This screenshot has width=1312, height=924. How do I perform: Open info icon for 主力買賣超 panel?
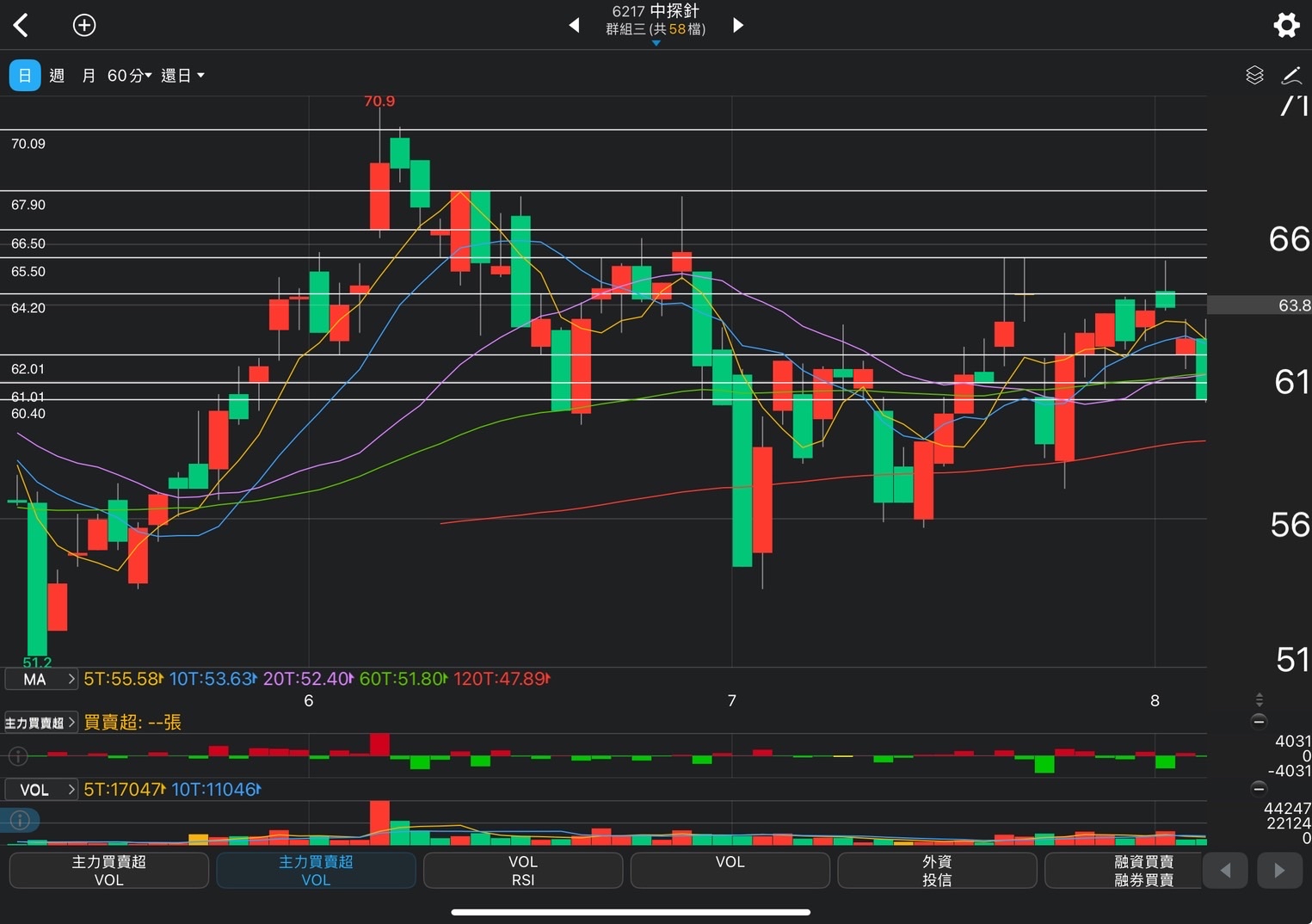coord(18,756)
